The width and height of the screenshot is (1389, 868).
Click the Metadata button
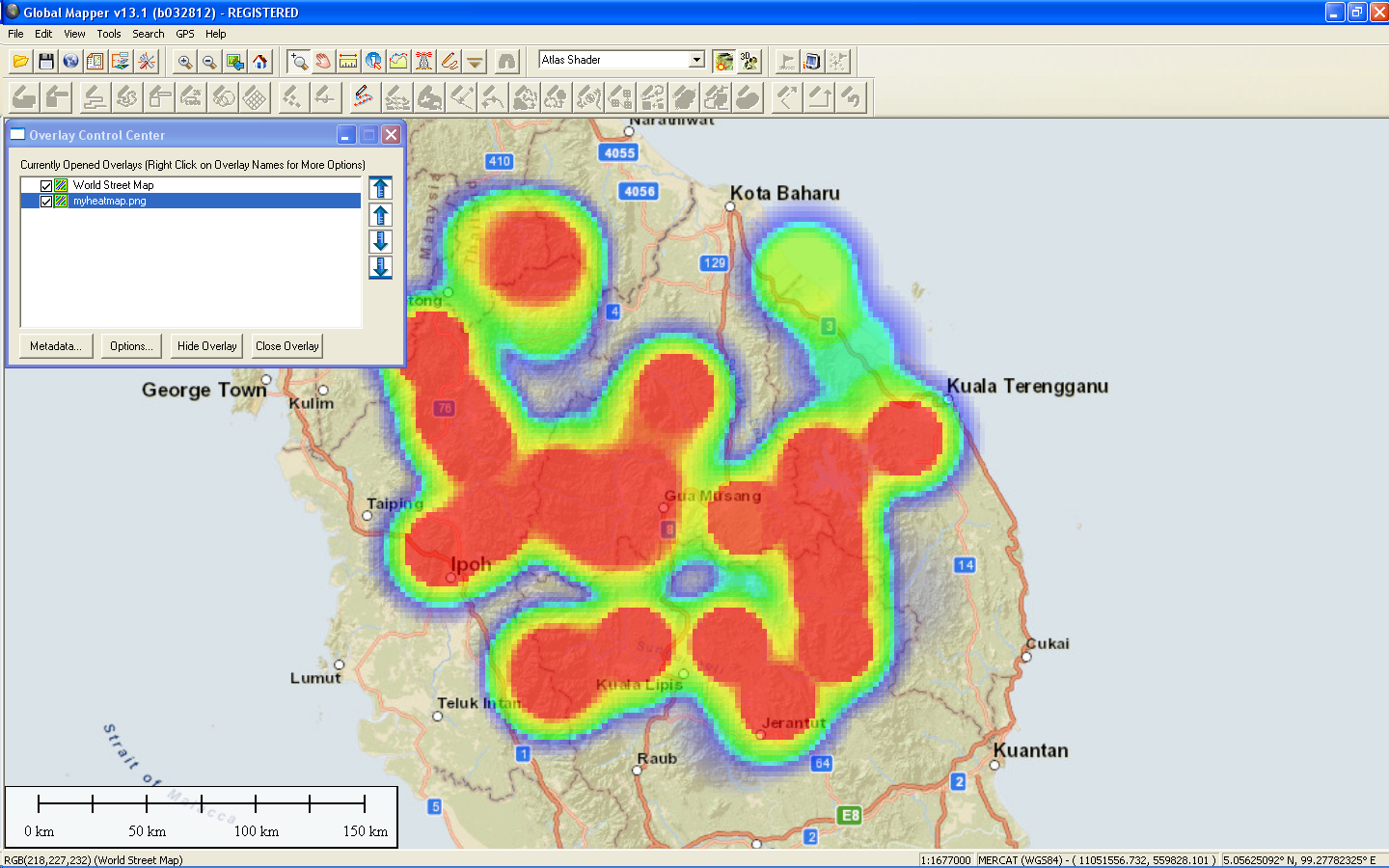pos(55,345)
